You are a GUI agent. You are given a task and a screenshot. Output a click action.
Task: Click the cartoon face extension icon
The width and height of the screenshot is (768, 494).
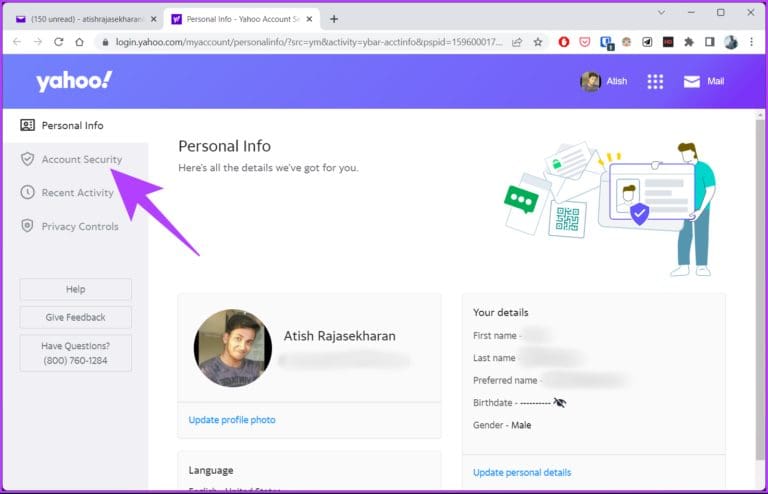click(626, 42)
